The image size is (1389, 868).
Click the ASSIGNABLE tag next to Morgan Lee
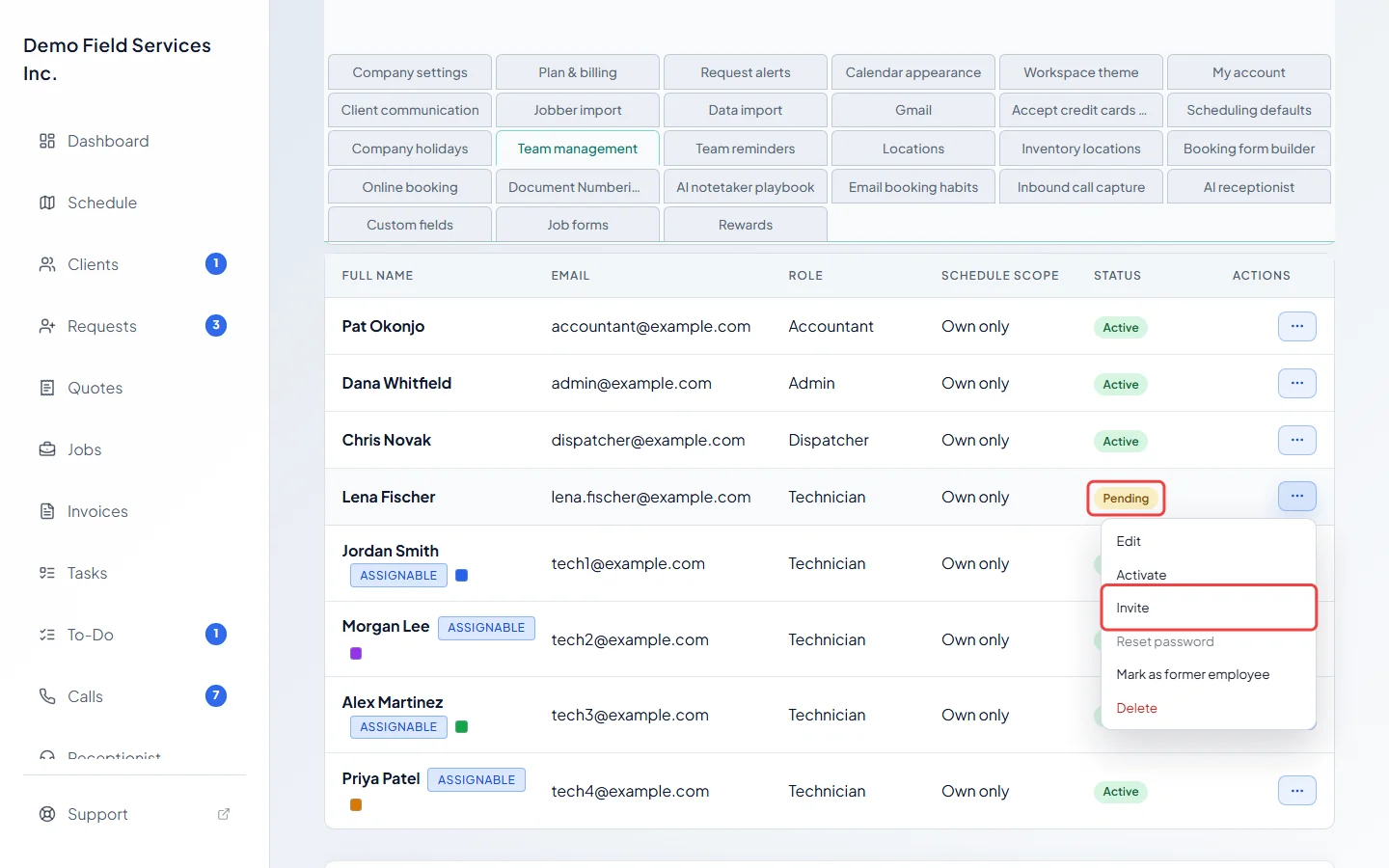486,628
